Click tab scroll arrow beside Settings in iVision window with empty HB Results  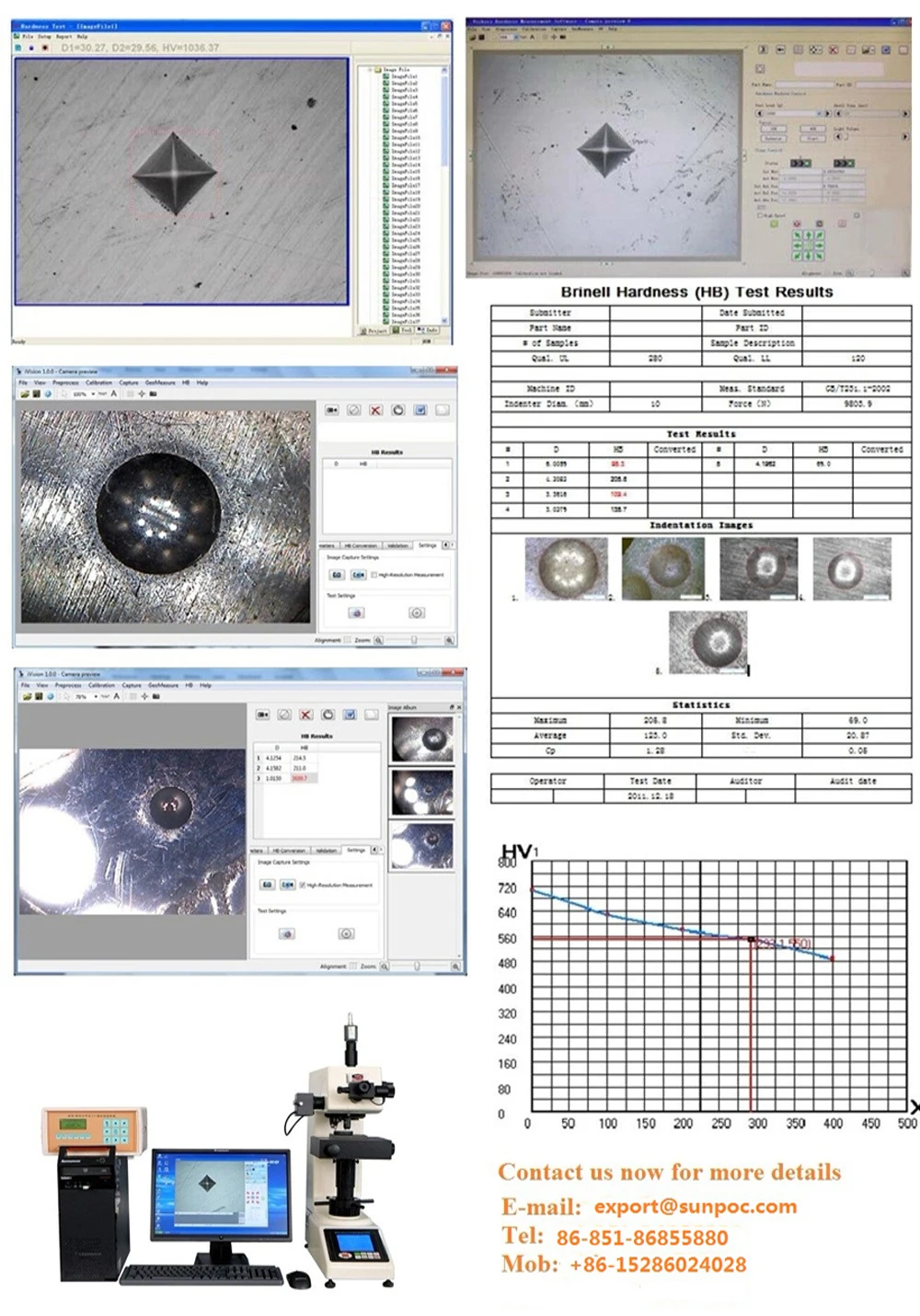447,545
